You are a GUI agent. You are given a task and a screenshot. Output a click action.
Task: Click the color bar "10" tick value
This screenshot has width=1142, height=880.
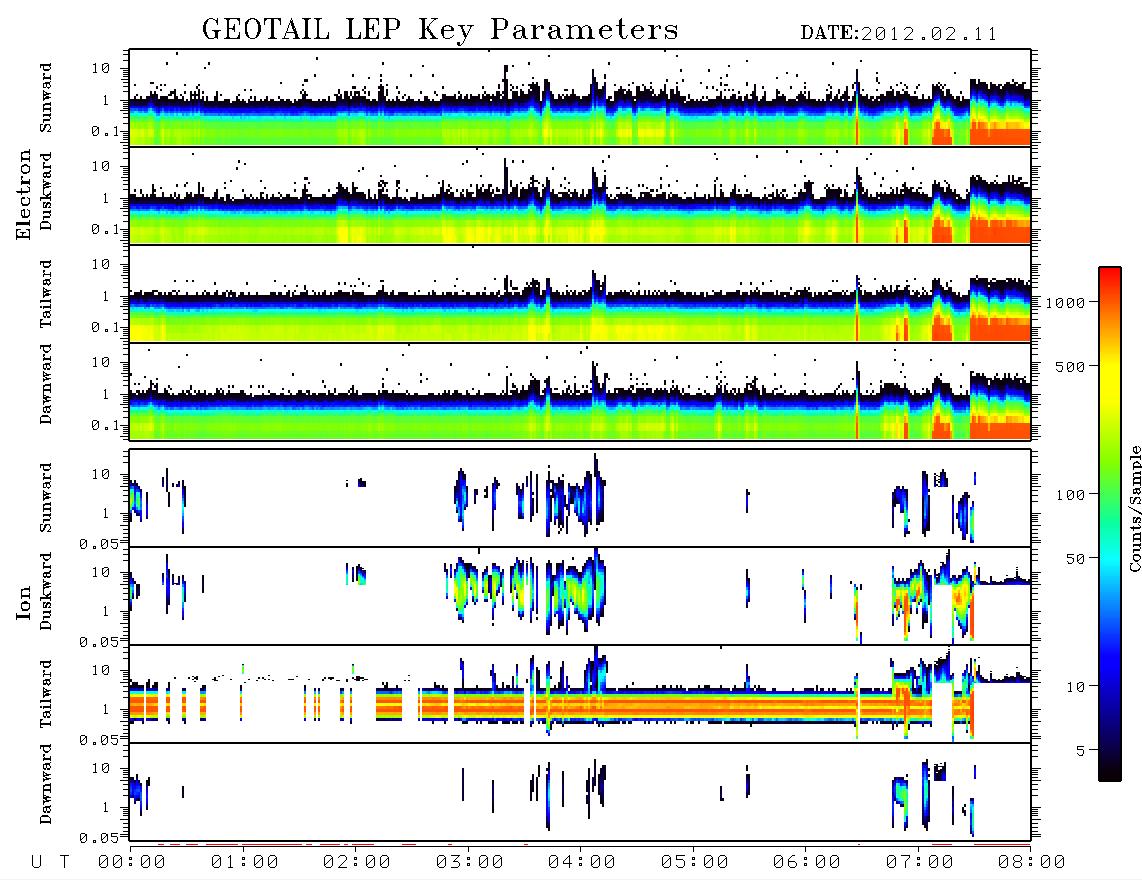click(x=1075, y=686)
